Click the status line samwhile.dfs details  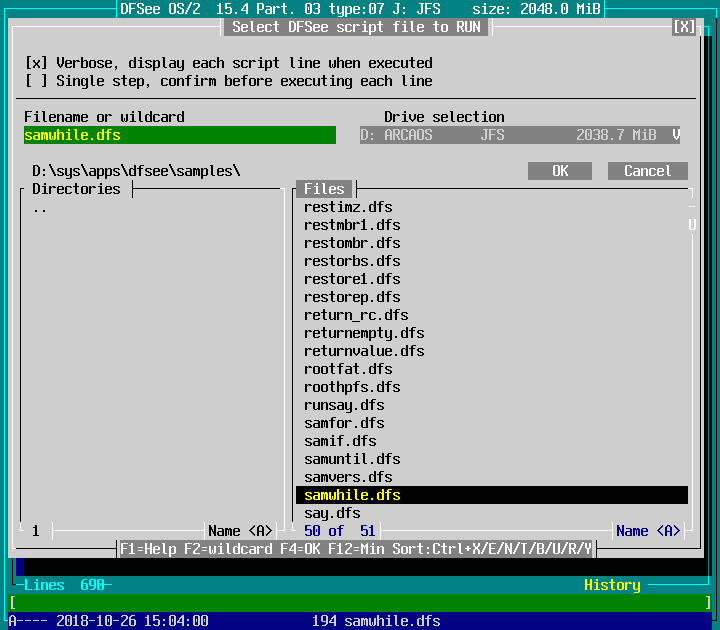coord(360,621)
